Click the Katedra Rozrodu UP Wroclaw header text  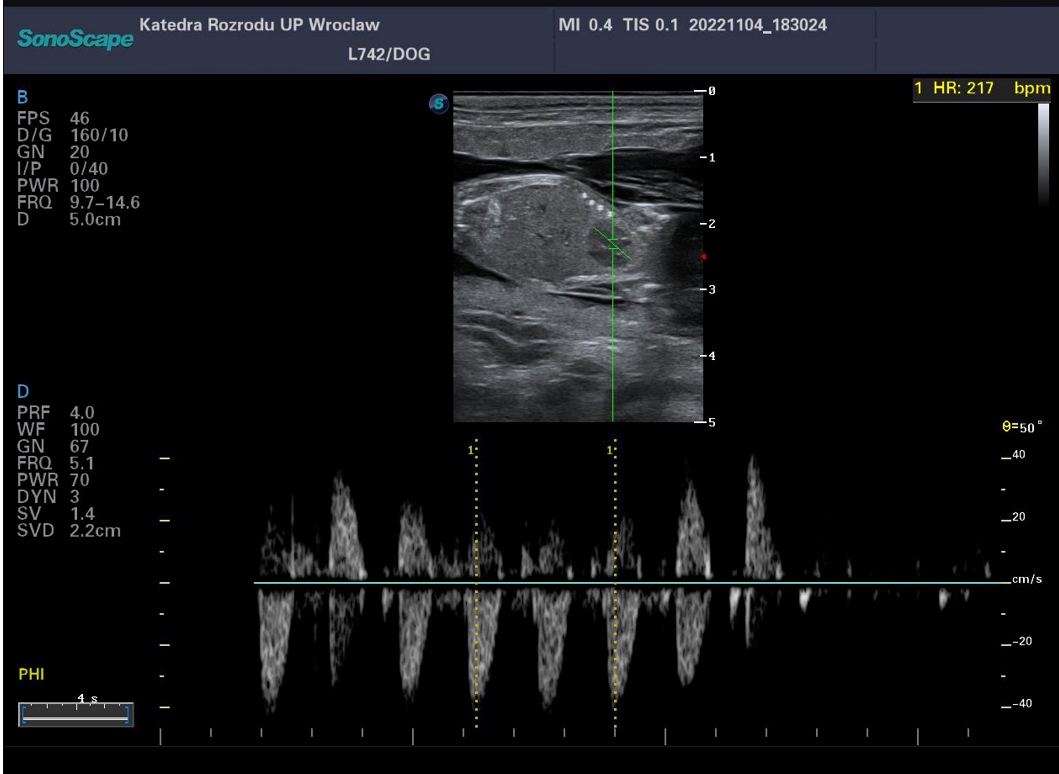259,25
